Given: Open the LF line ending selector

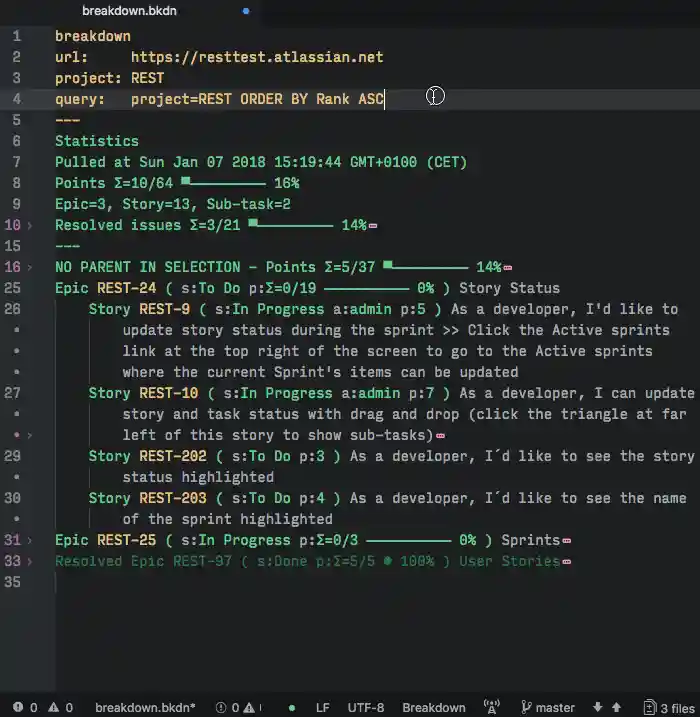Looking at the screenshot, I should coord(322,708).
